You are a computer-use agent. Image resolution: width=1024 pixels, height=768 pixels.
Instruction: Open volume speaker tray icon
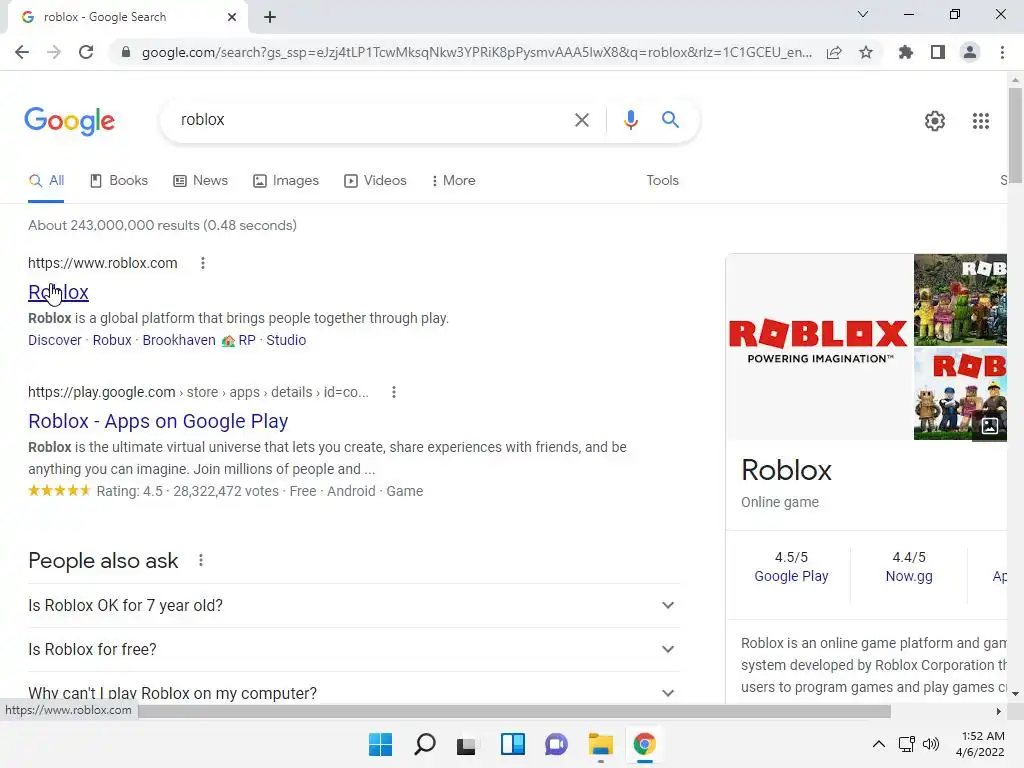point(931,744)
